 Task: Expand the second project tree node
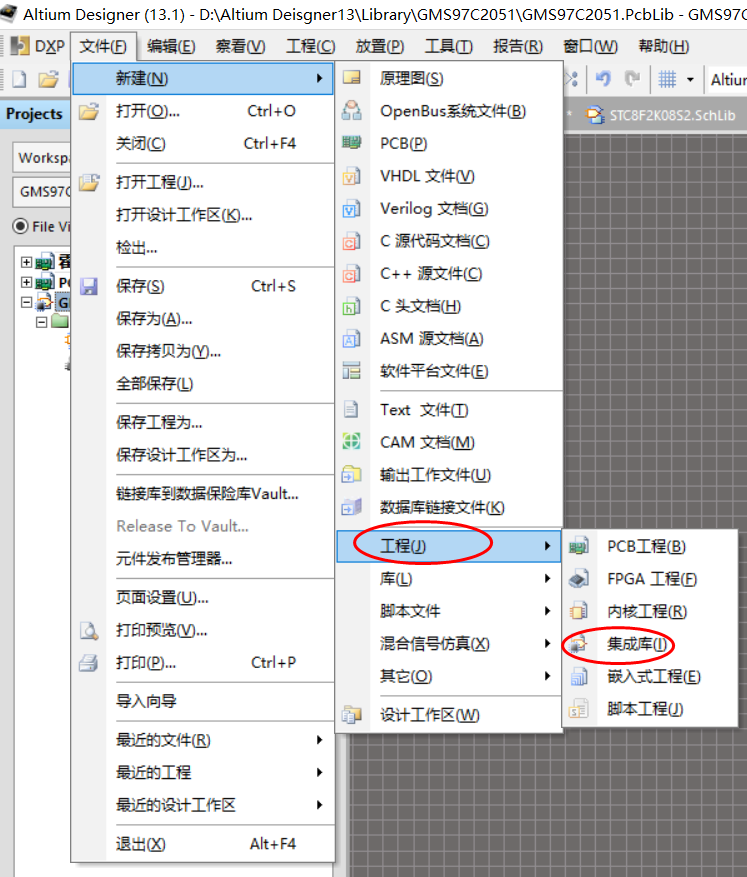[26, 281]
